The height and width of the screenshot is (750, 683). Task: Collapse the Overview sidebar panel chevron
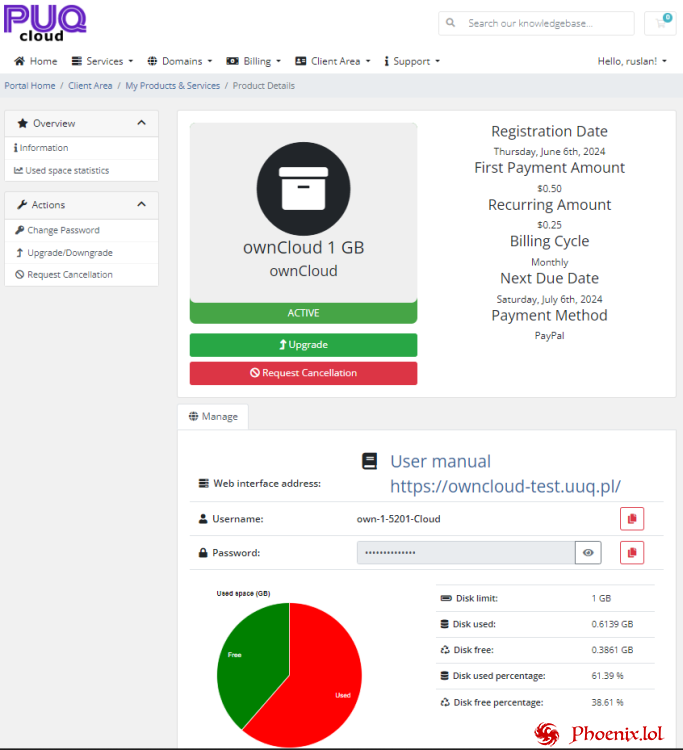(x=142, y=123)
